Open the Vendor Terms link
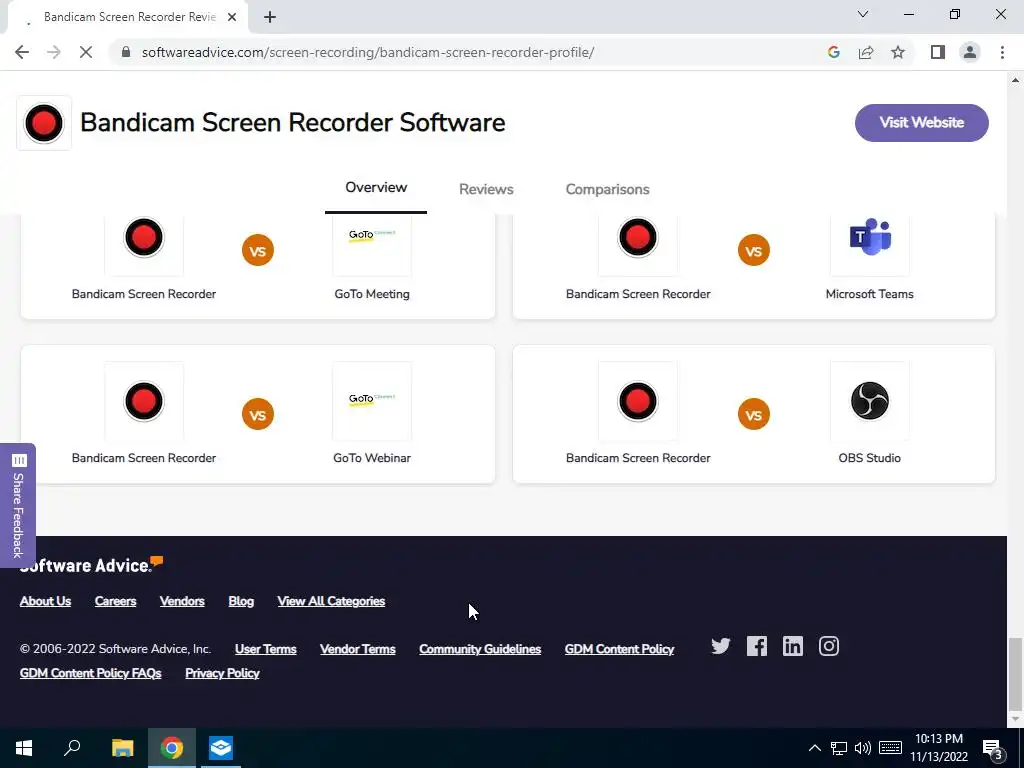The width and height of the screenshot is (1024, 768). tap(358, 649)
